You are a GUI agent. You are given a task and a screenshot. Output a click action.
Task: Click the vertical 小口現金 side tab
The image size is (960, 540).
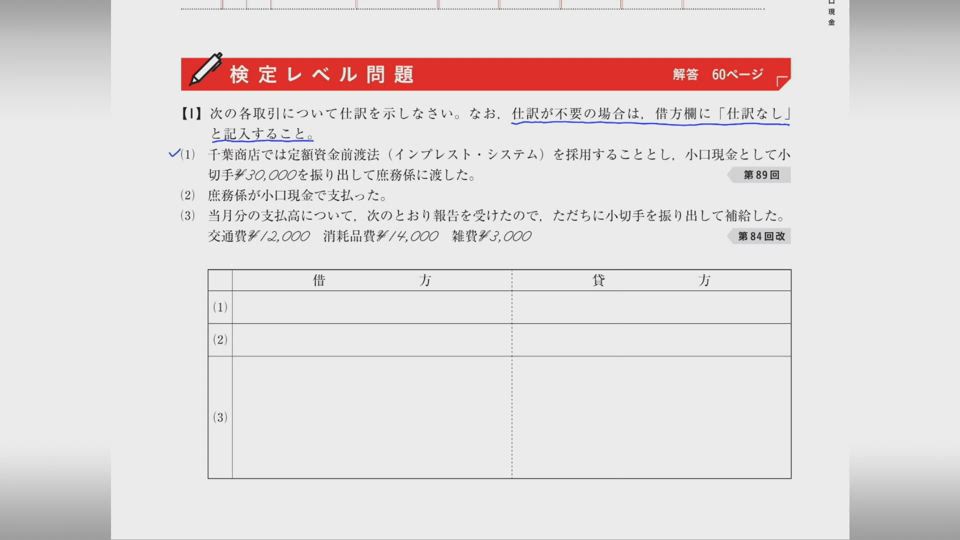(831, 13)
